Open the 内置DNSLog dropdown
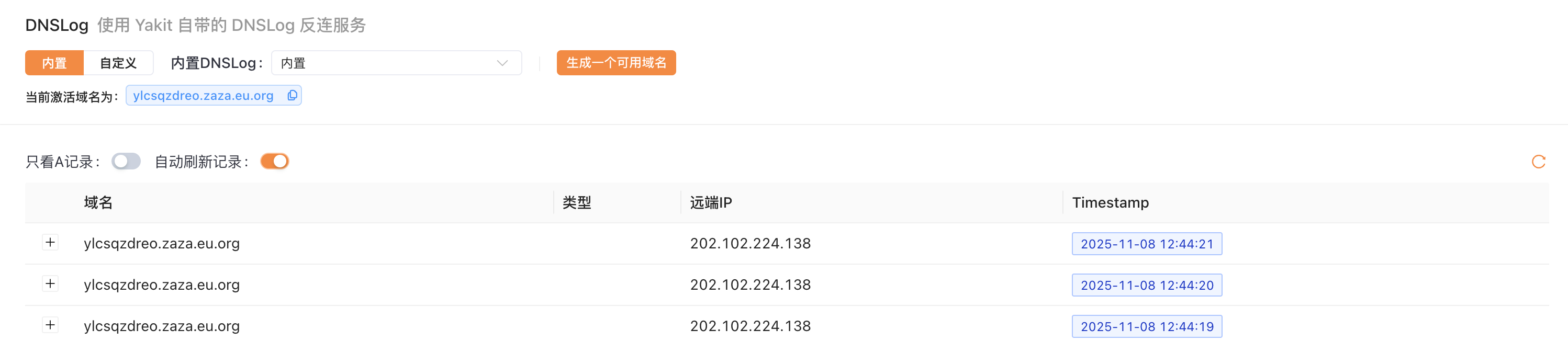 click(x=389, y=63)
